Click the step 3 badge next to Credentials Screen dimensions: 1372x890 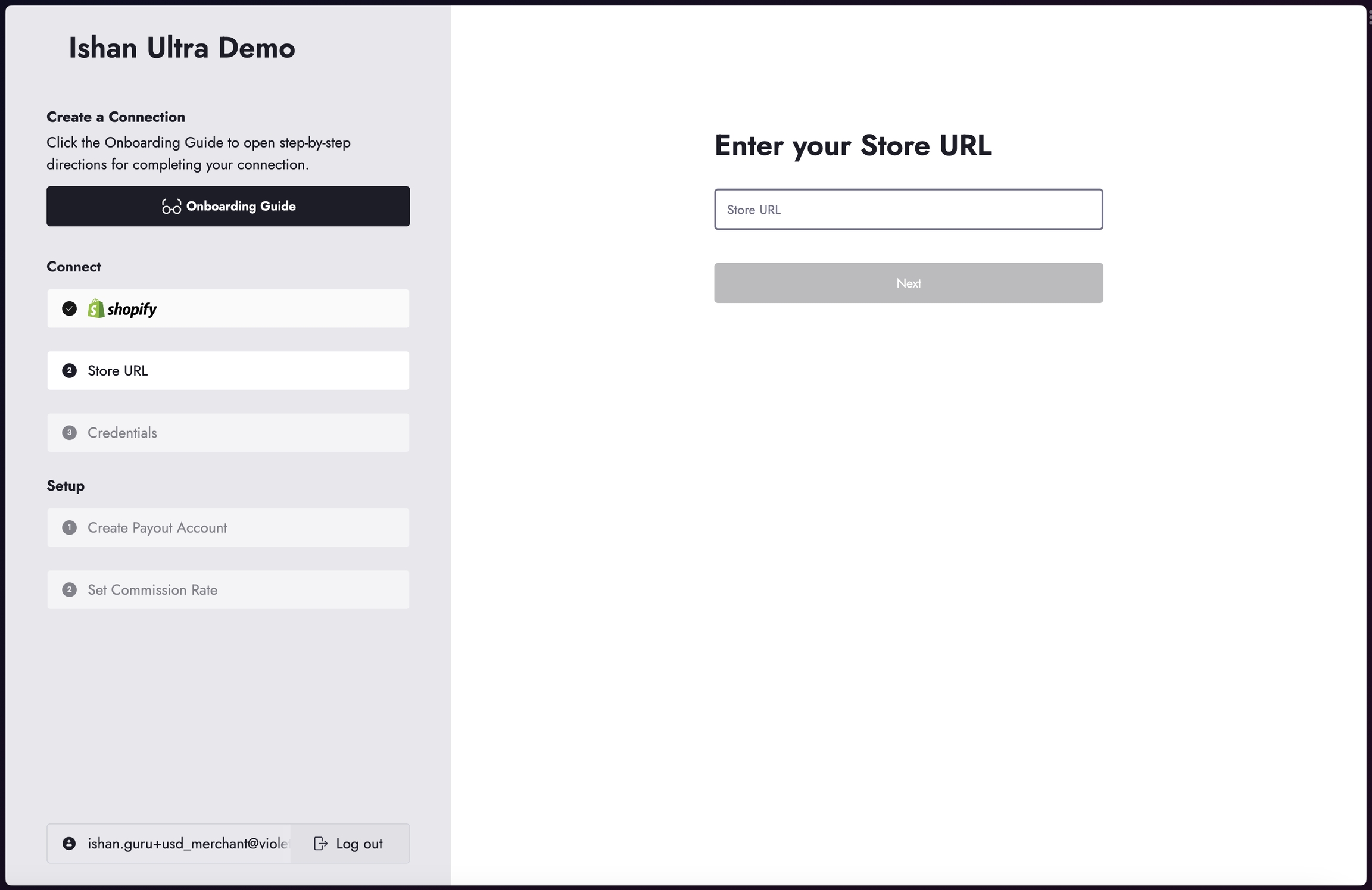(69, 433)
